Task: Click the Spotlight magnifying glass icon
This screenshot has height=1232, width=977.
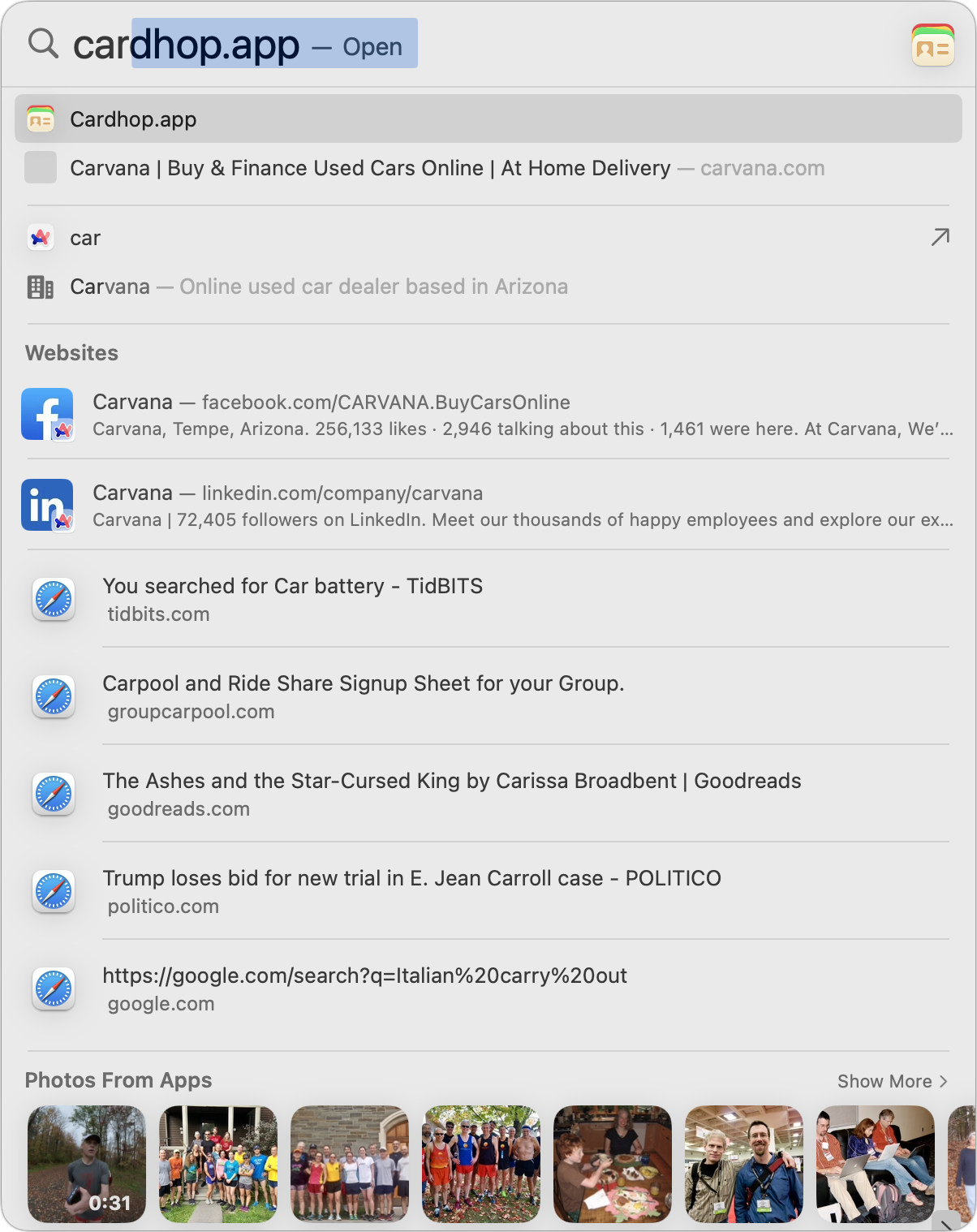Action: point(43,43)
